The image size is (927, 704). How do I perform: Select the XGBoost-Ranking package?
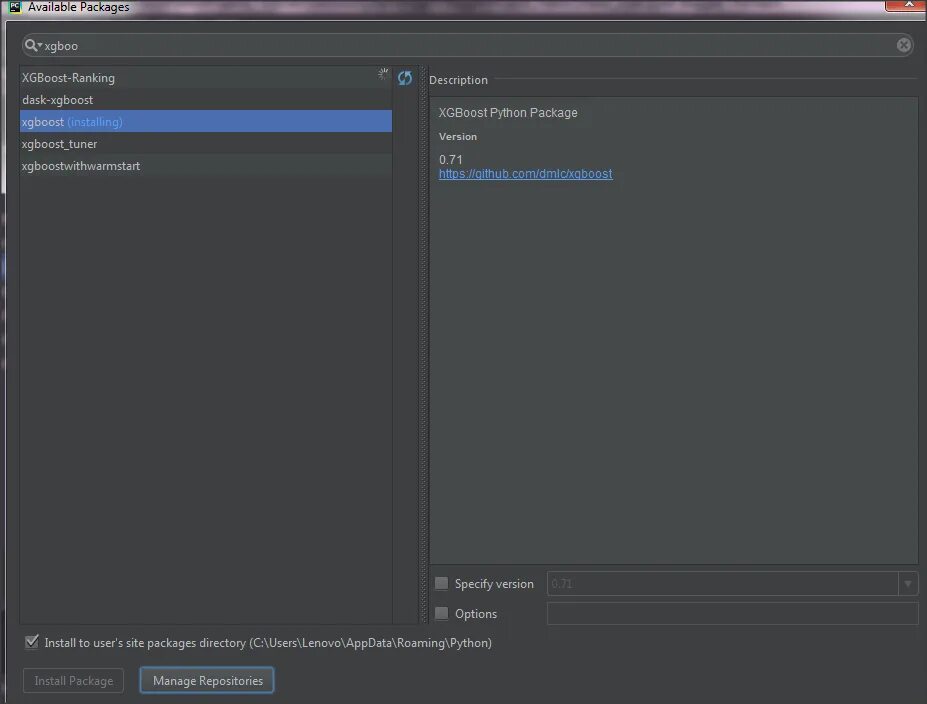click(x=206, y=77)
